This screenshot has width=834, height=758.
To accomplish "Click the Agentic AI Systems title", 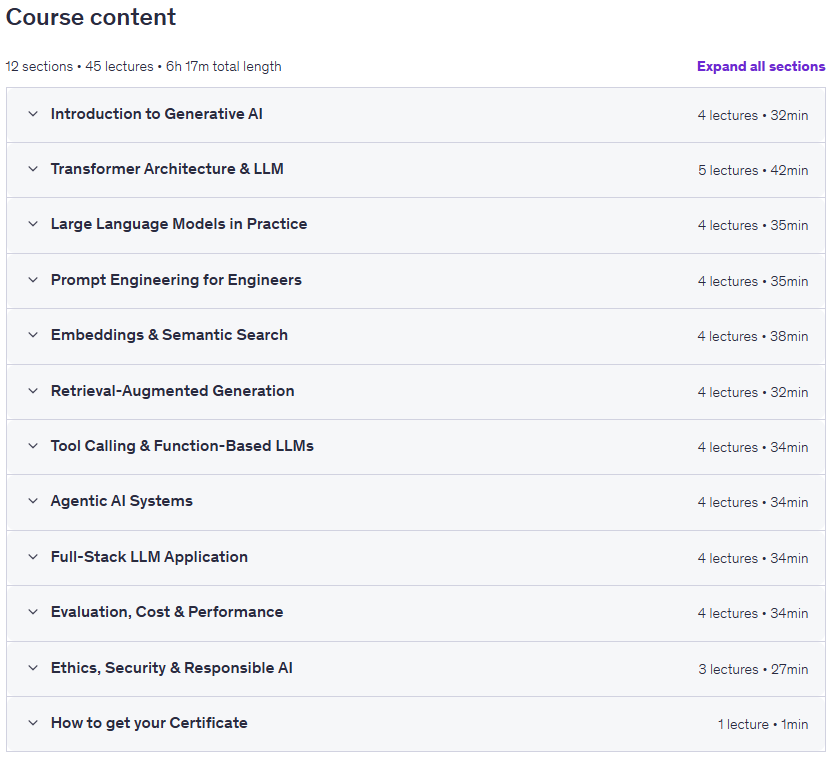I will [121, 501].
